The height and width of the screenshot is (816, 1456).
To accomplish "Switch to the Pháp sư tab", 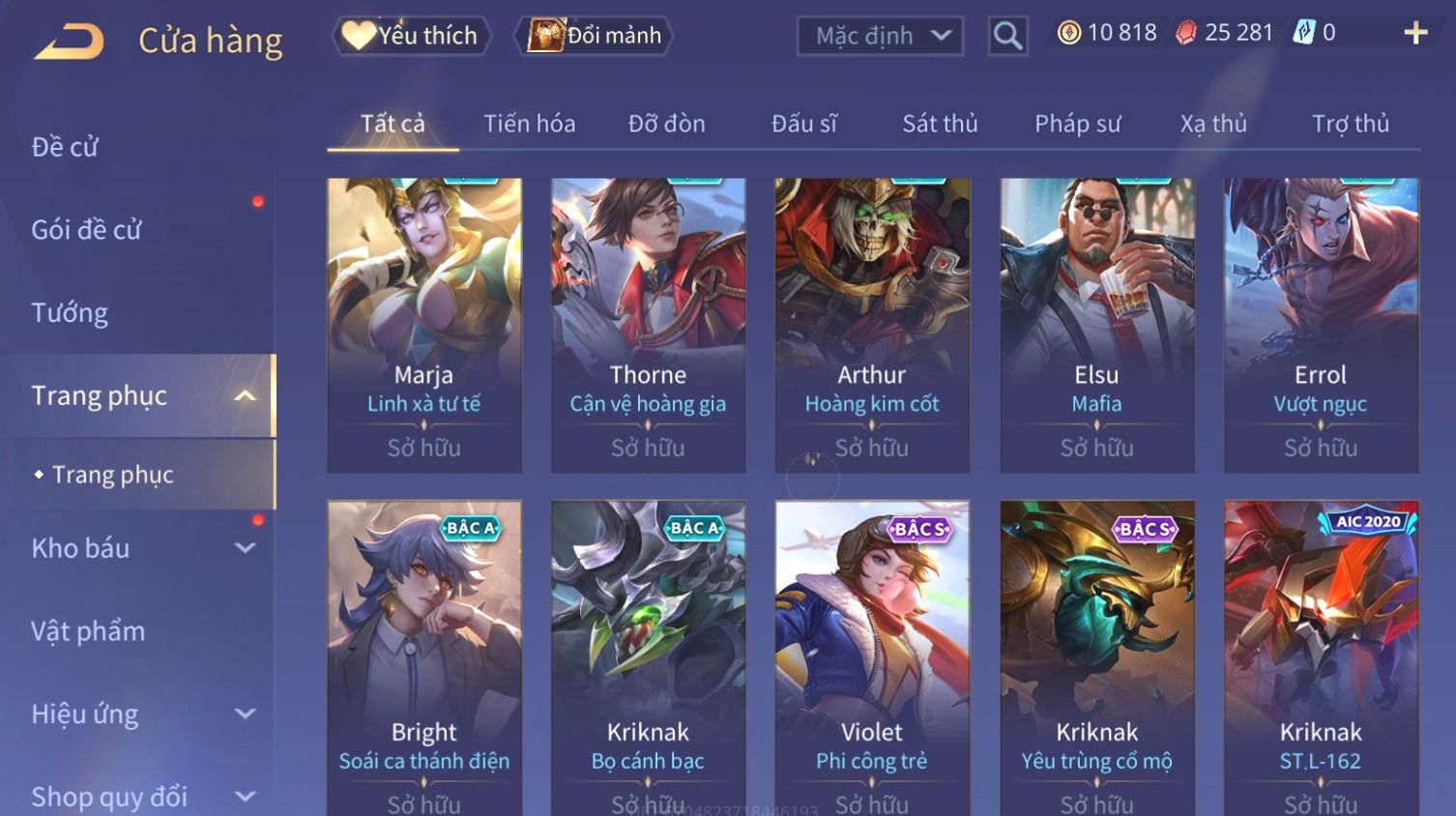I will click(1077, 124).
